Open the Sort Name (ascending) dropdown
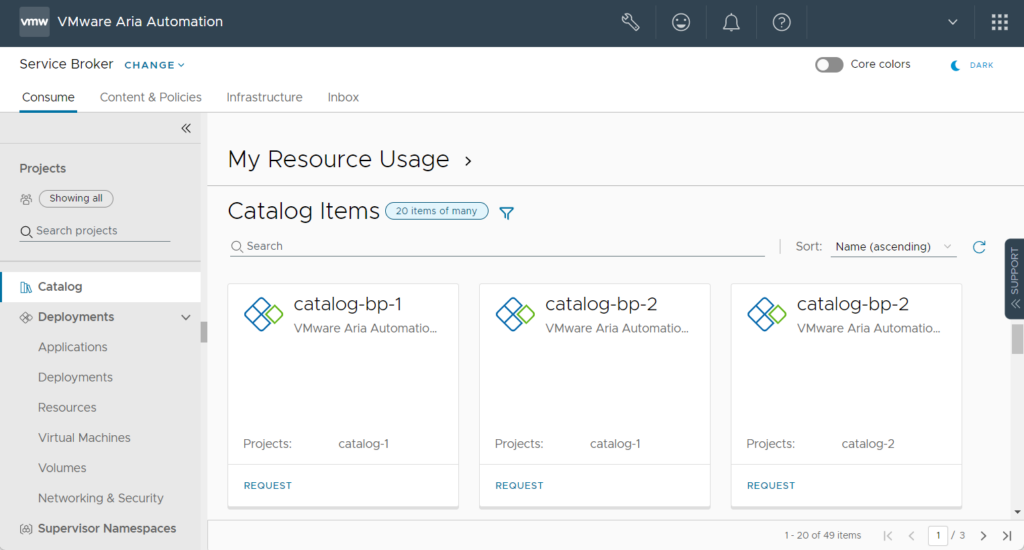The height and width of the screenshot is (550, 1024). pos(893,247)
